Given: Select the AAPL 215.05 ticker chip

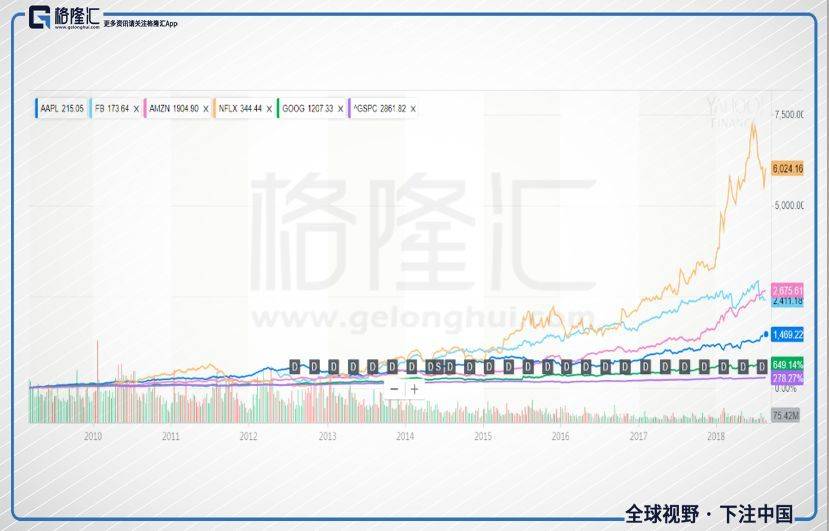Looking at the screenshot, I should point(61,108).
